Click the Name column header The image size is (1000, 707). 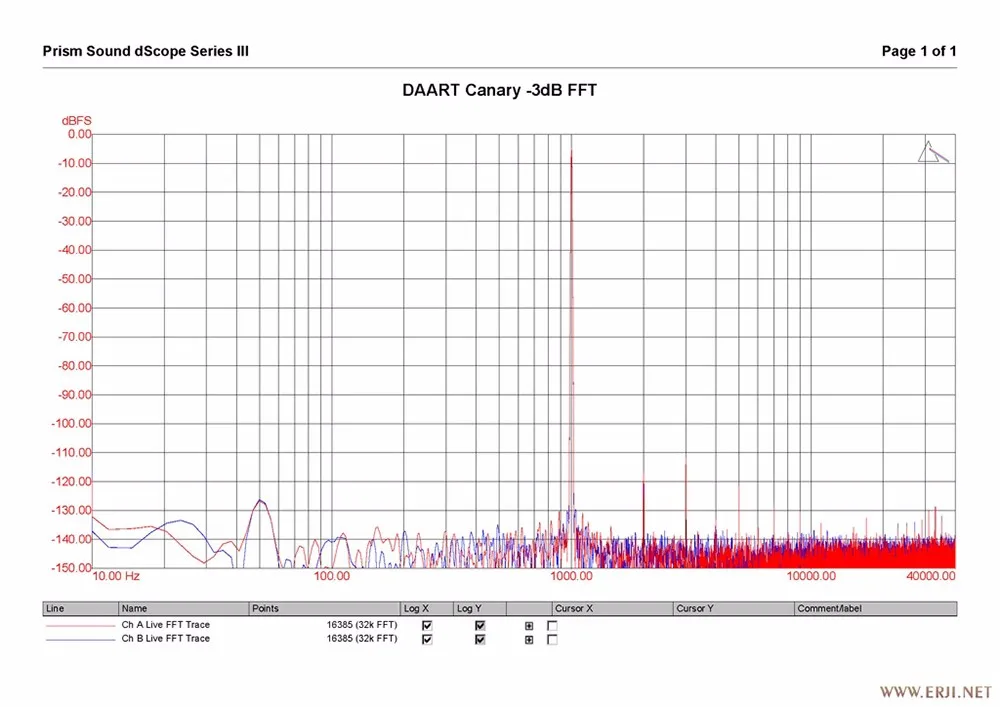tap(184, 608)
